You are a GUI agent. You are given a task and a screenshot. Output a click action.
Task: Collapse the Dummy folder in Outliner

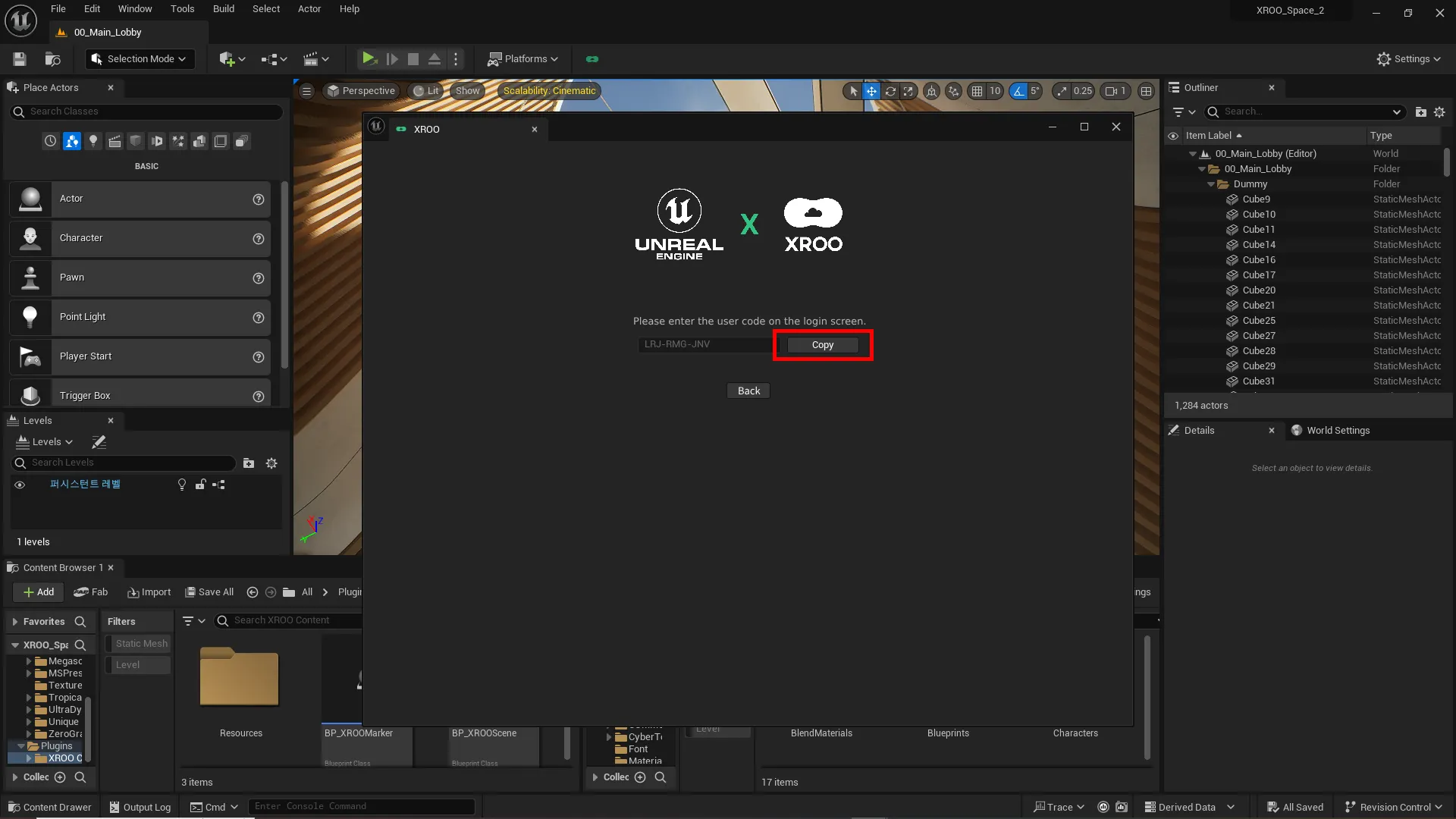pyautogui.click(x=1211, y=184)
